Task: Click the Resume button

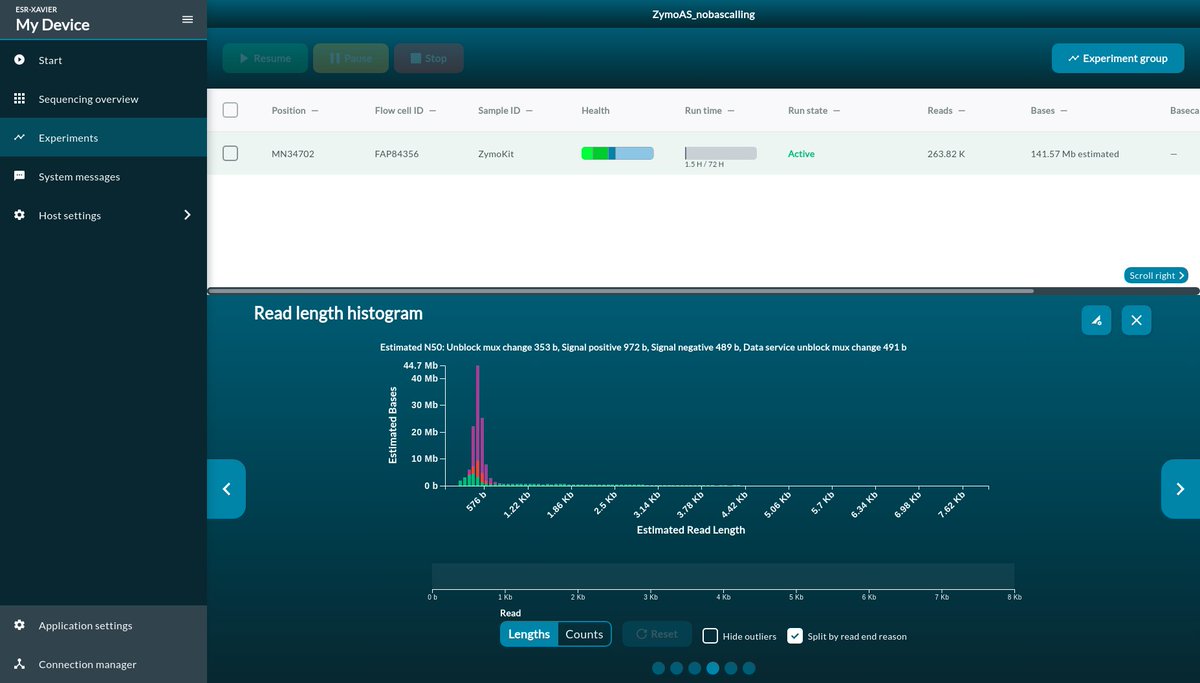Action: pos(264,58)
